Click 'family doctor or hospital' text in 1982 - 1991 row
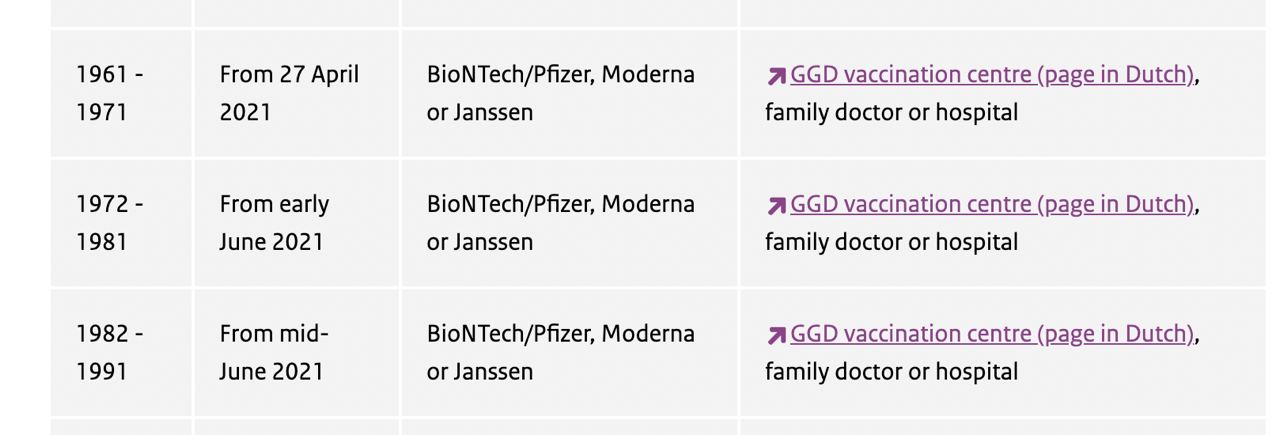Screen dimensions: 1280x435 891,372
